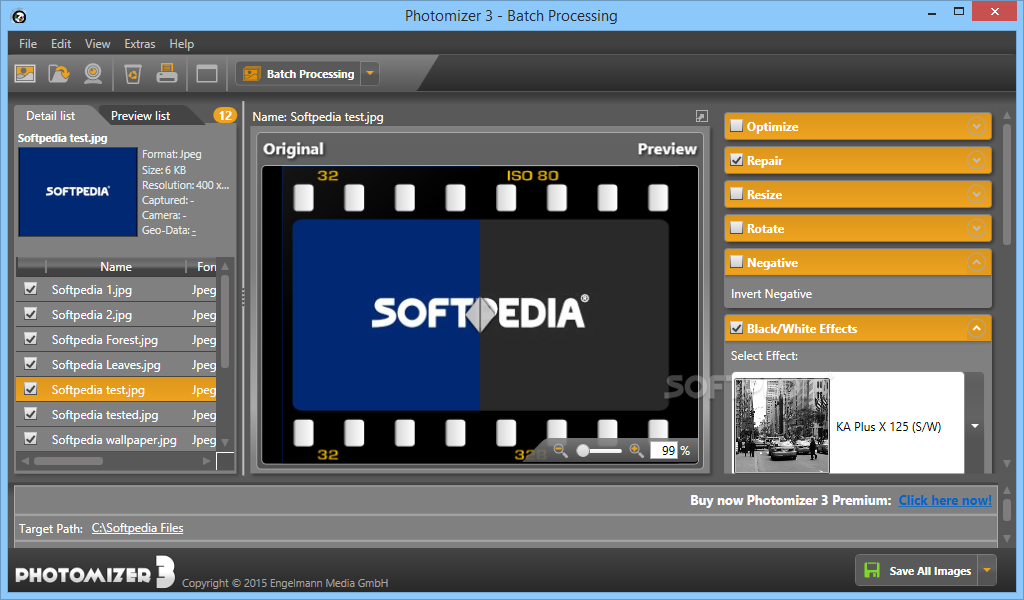The height and width of the screenshot is (600, 1024).
Task: Expand the Repair panel chevron
Action: tap(976, 160)
